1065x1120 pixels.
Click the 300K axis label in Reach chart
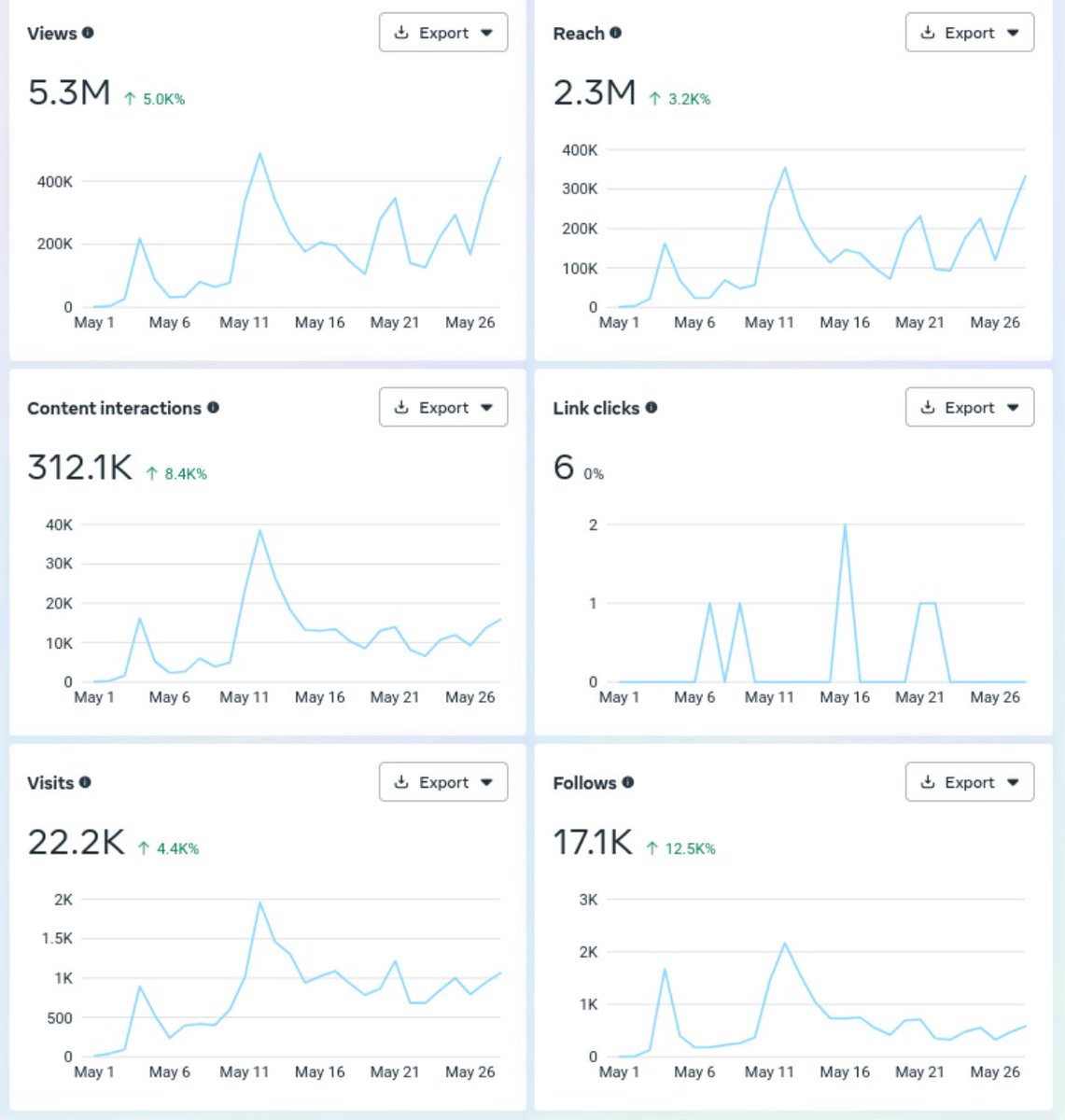pos(580,189)
